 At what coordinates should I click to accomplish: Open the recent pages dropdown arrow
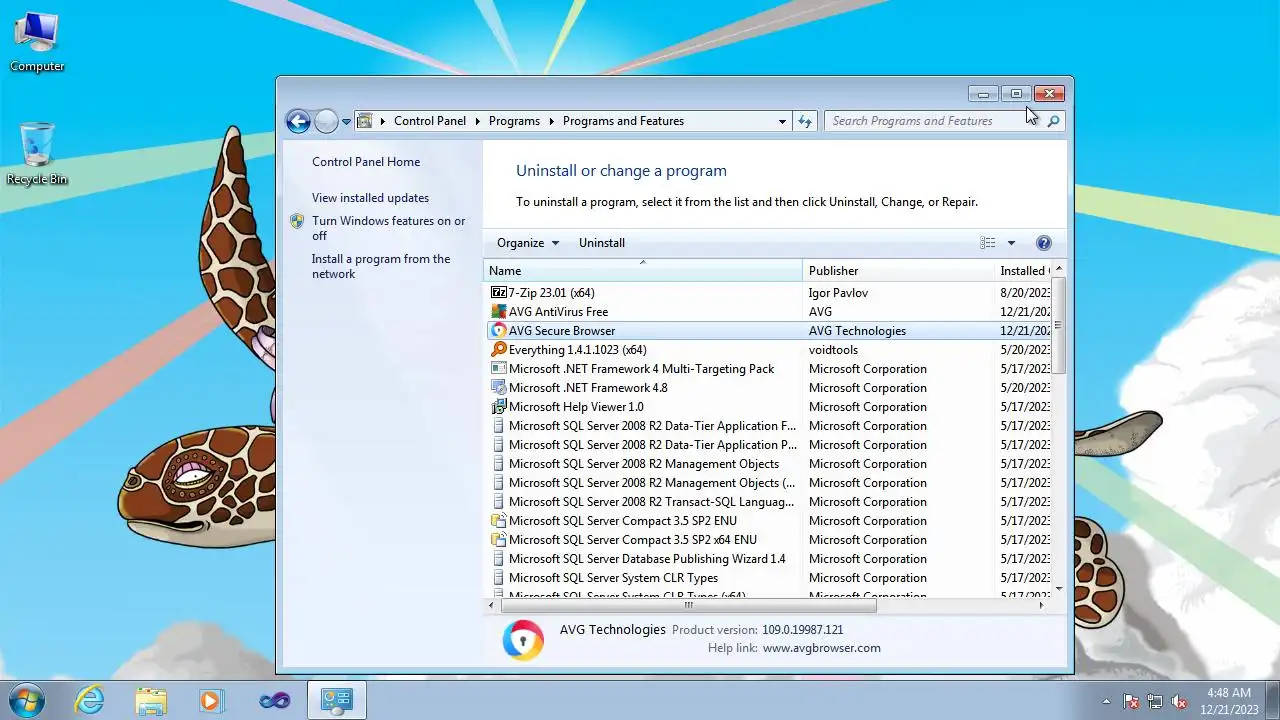(x=346, y=122)
